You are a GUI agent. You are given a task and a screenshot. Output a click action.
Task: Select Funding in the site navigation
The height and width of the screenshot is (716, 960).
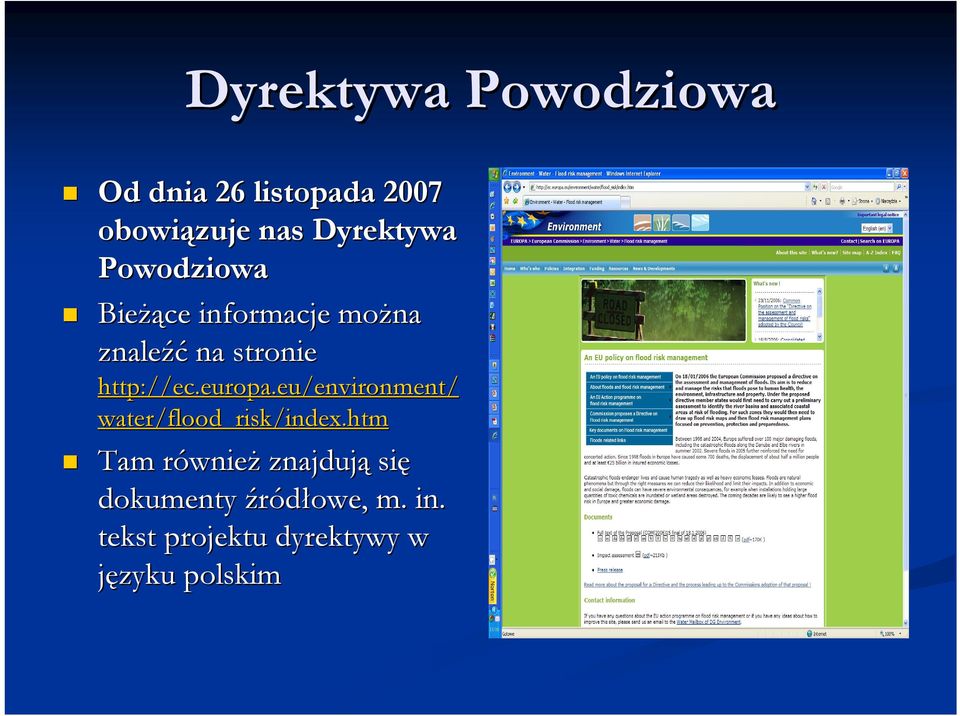pos(597,268)
